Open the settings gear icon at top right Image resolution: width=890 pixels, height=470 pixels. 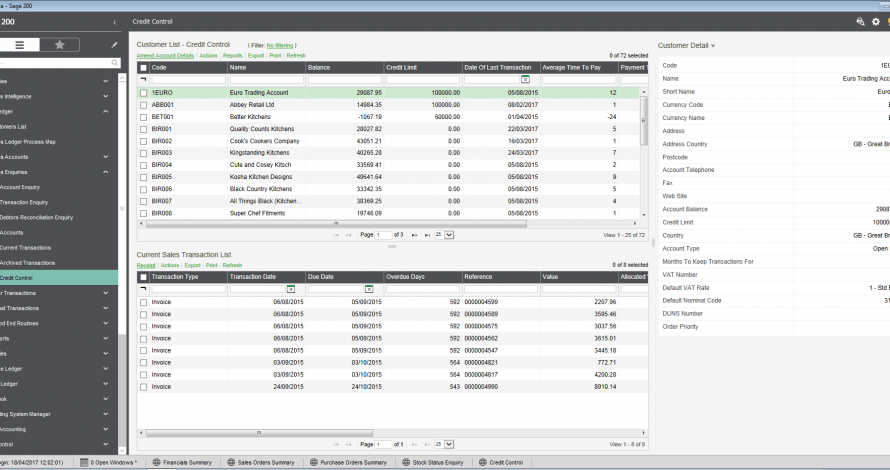pyautogui.click(x=876, y=22)
